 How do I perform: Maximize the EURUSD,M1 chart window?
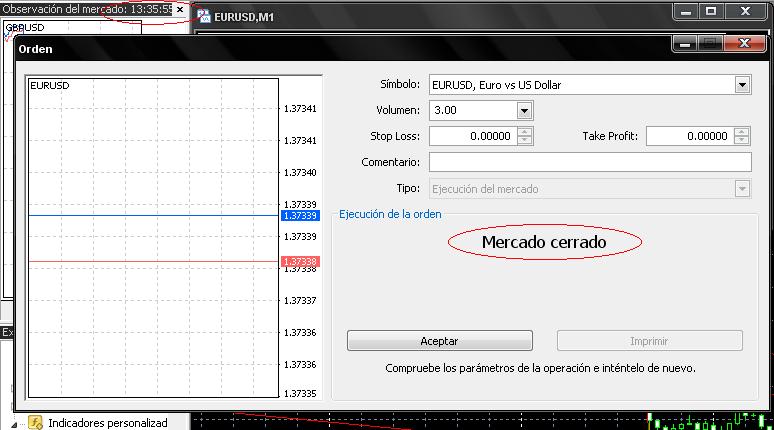click(x=711, y=11)
